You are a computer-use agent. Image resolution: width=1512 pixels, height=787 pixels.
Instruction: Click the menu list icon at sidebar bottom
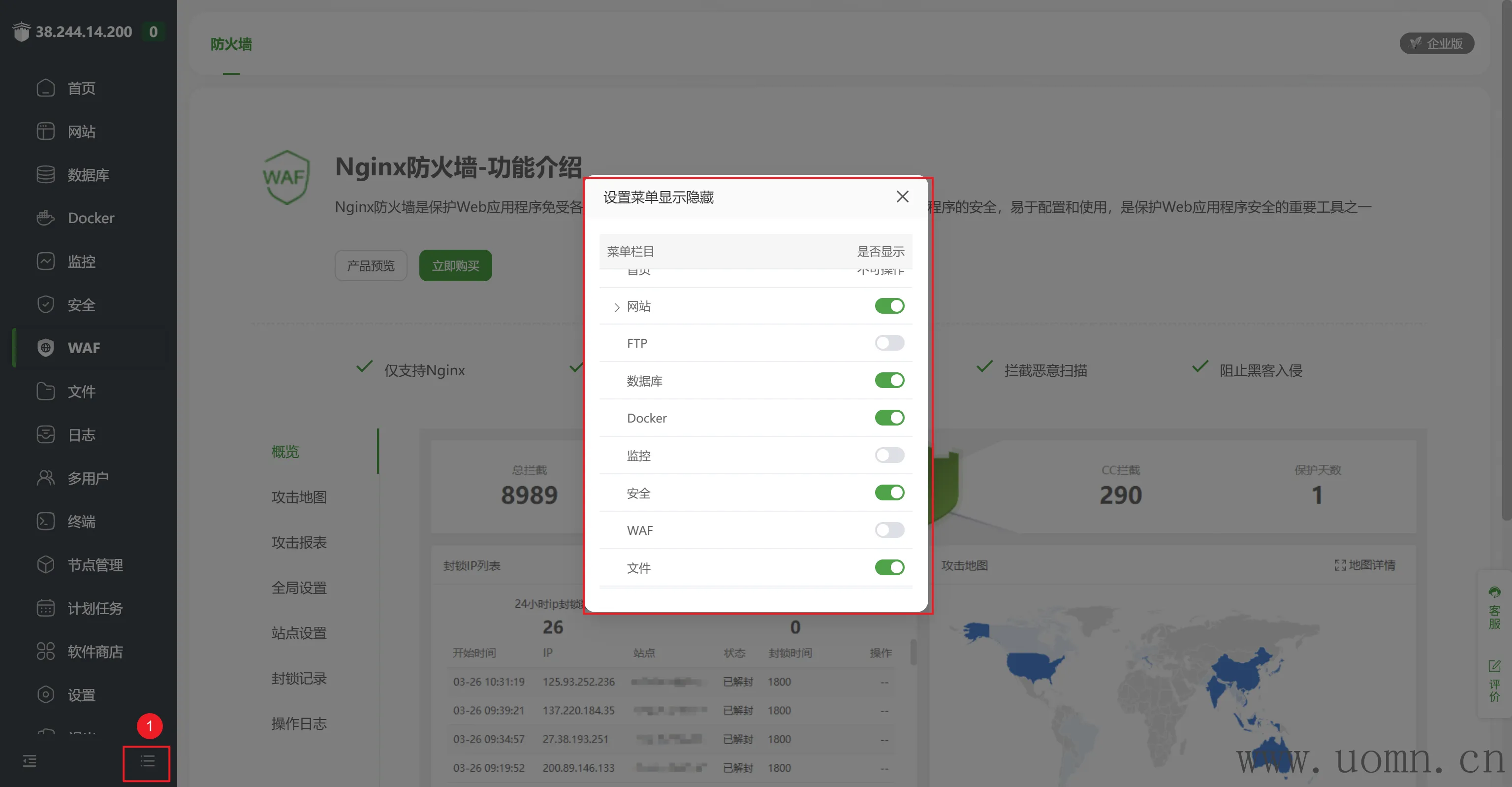point(147,762)
